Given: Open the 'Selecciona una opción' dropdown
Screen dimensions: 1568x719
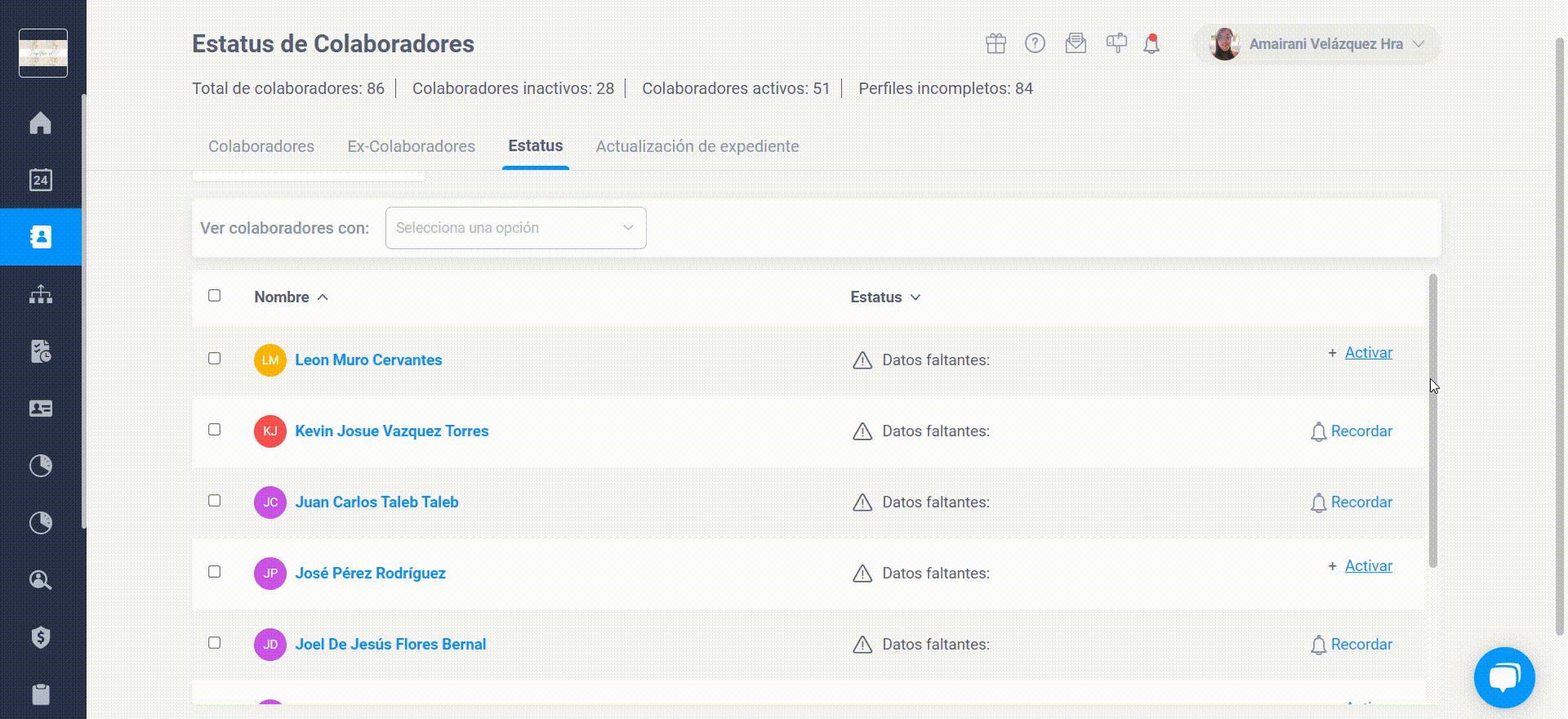Looking at the screenshot, I should click(x=515, y=228).
